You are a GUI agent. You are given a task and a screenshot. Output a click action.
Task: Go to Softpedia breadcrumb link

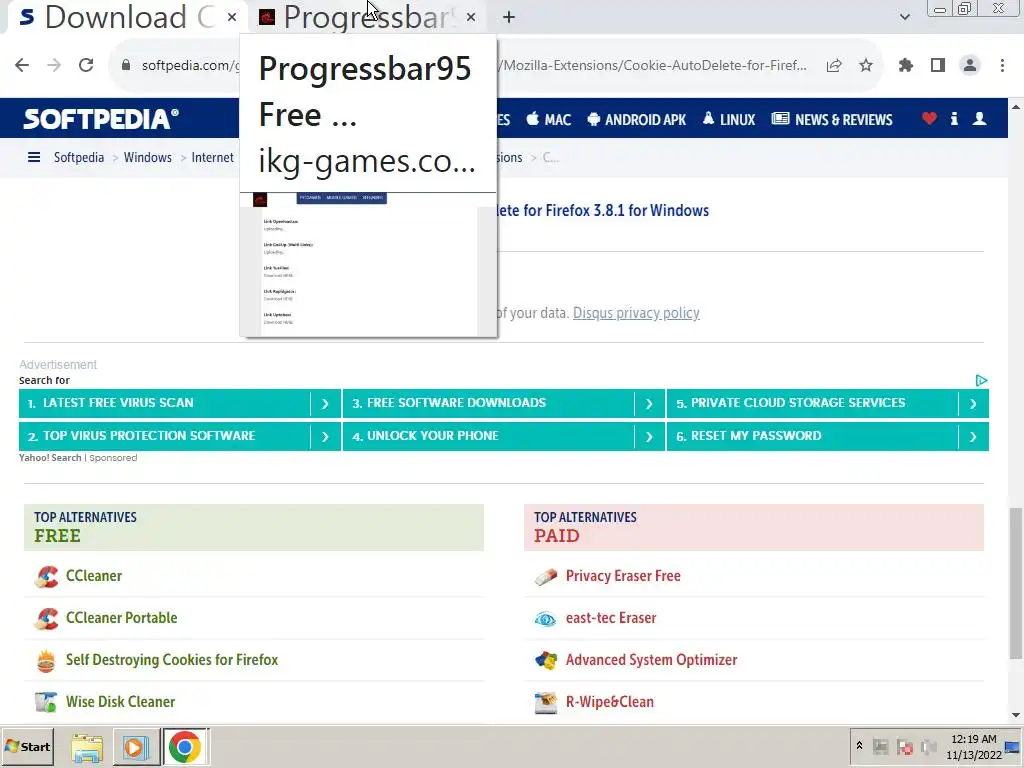click(79, 157)
